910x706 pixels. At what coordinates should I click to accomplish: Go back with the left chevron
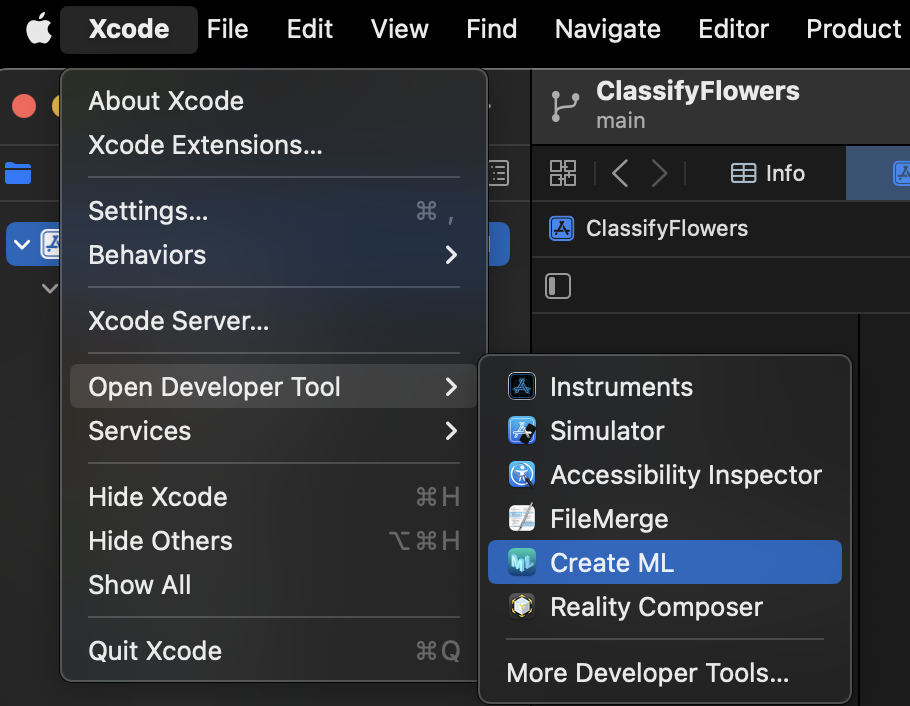tap(620, 173)
